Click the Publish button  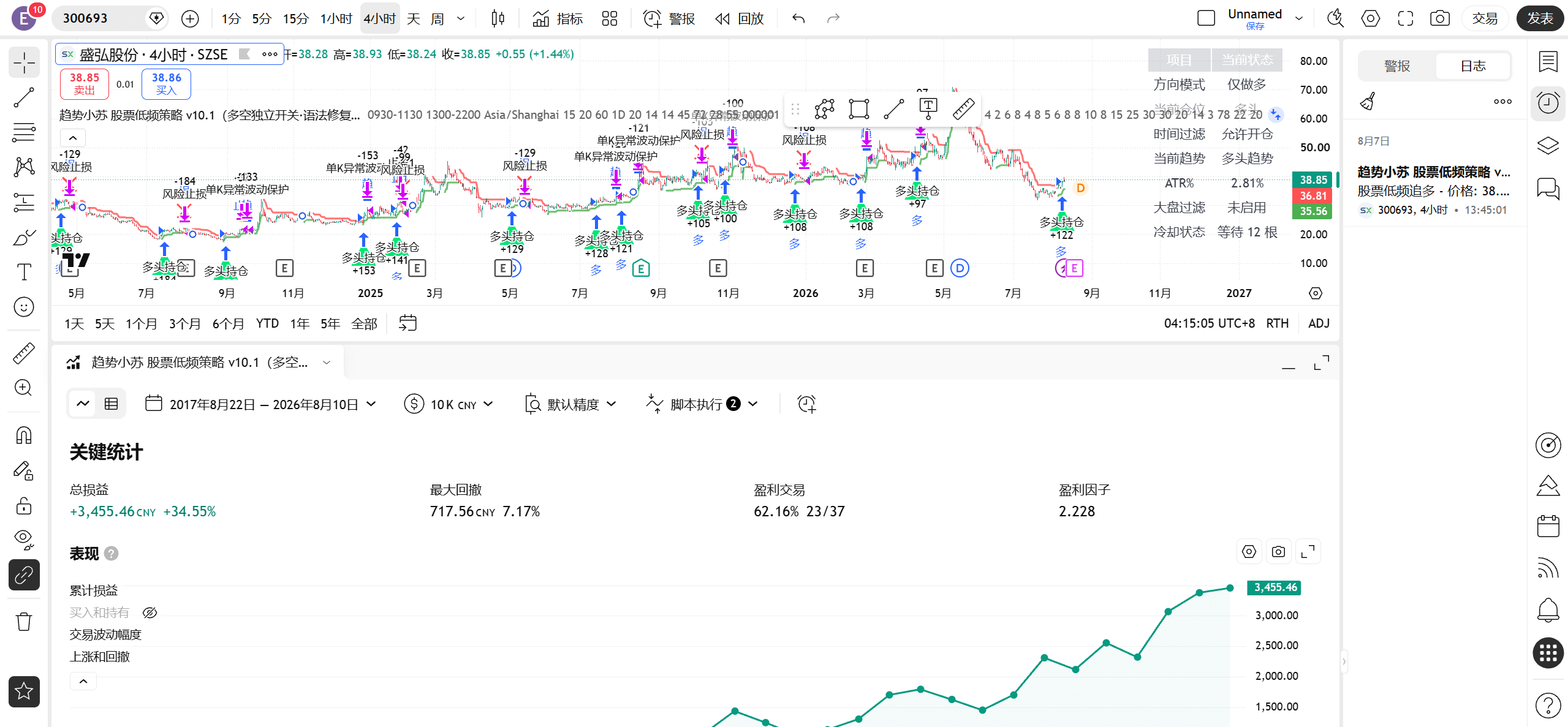(x=1540, y=19)
